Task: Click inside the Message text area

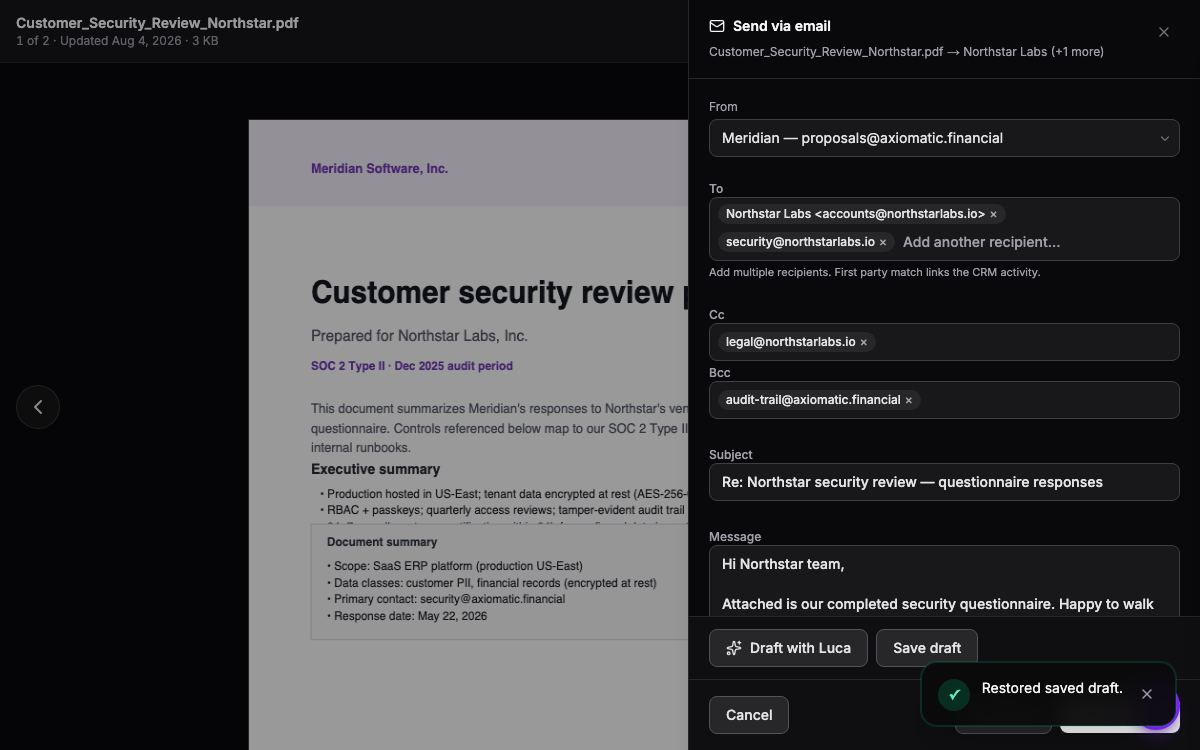Action: 944,581
